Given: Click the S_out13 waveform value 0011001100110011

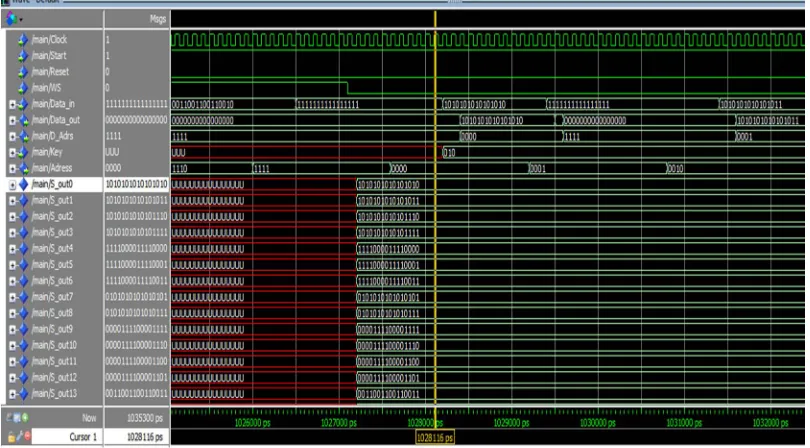Looking at the screenshot, I should pos(388,394).
